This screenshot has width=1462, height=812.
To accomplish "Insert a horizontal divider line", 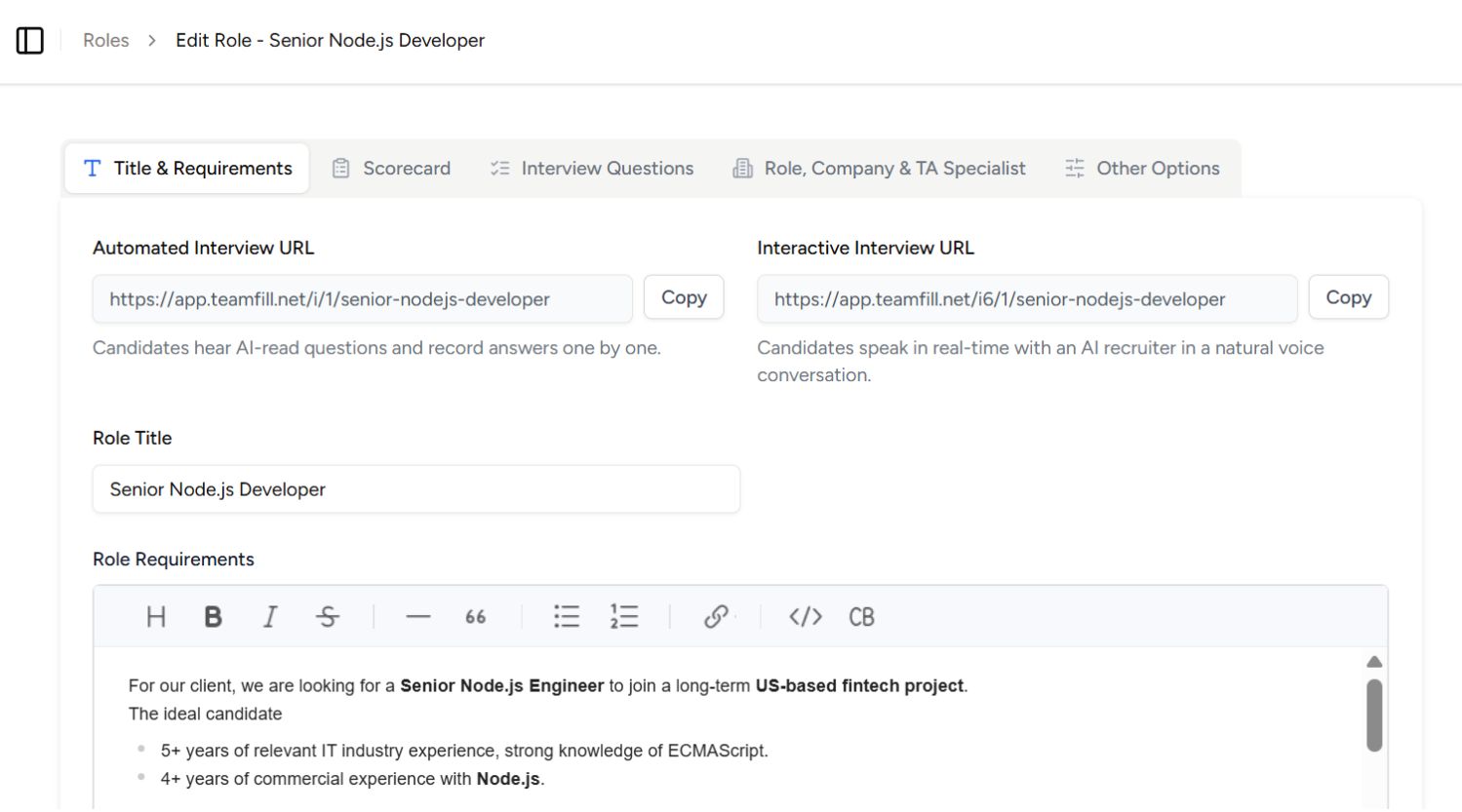I will point(417,616).
